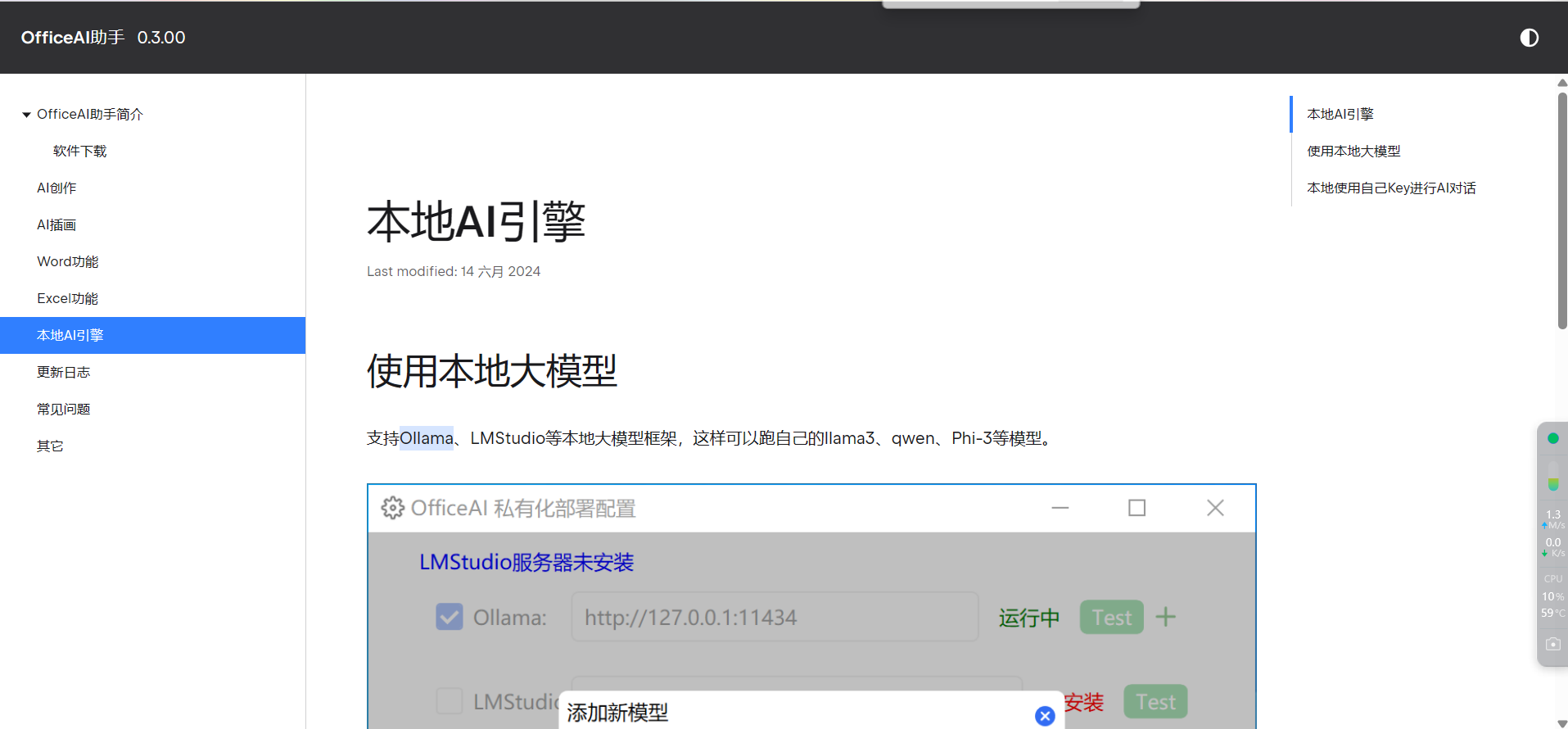The height and width of the screenshot is (729, 1568).
Task: Click green status dot in monitor widget
Action: click(x=1553, y=438)
